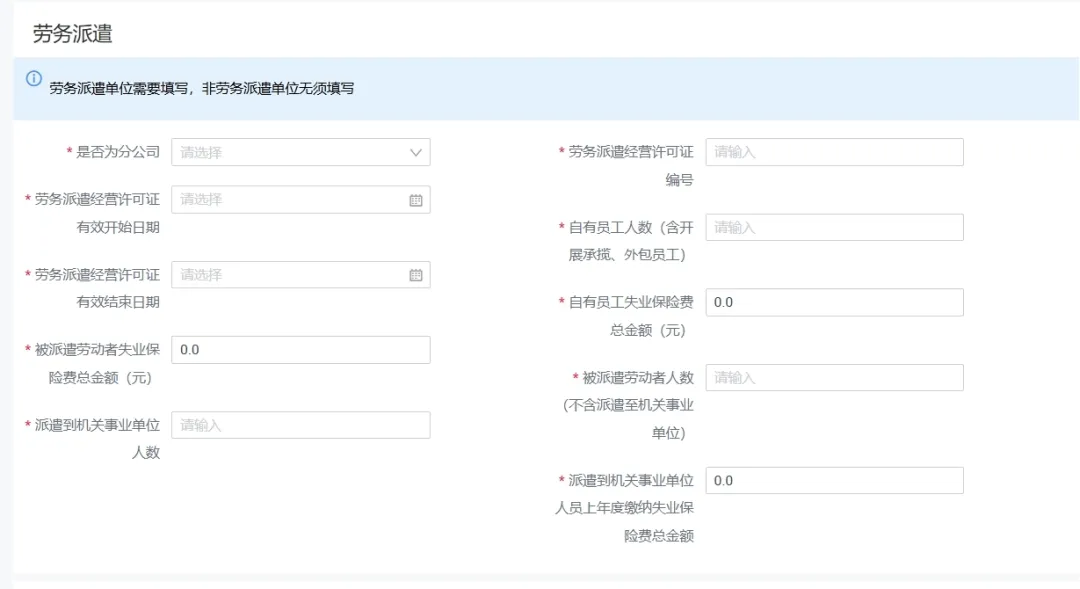Open the 有效开始日期 date picker field
The width and height of the screenshot is (1080, 589).
[290, 200]
